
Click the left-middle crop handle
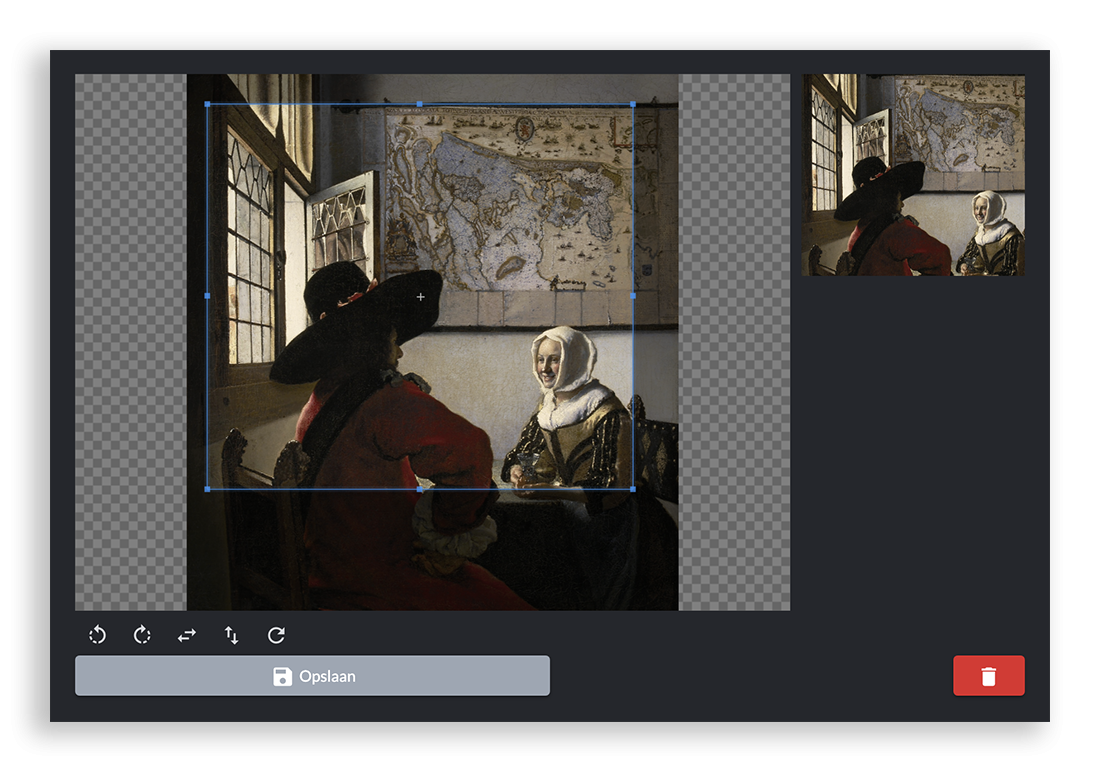pyautogui.click(x=207, y=296)
